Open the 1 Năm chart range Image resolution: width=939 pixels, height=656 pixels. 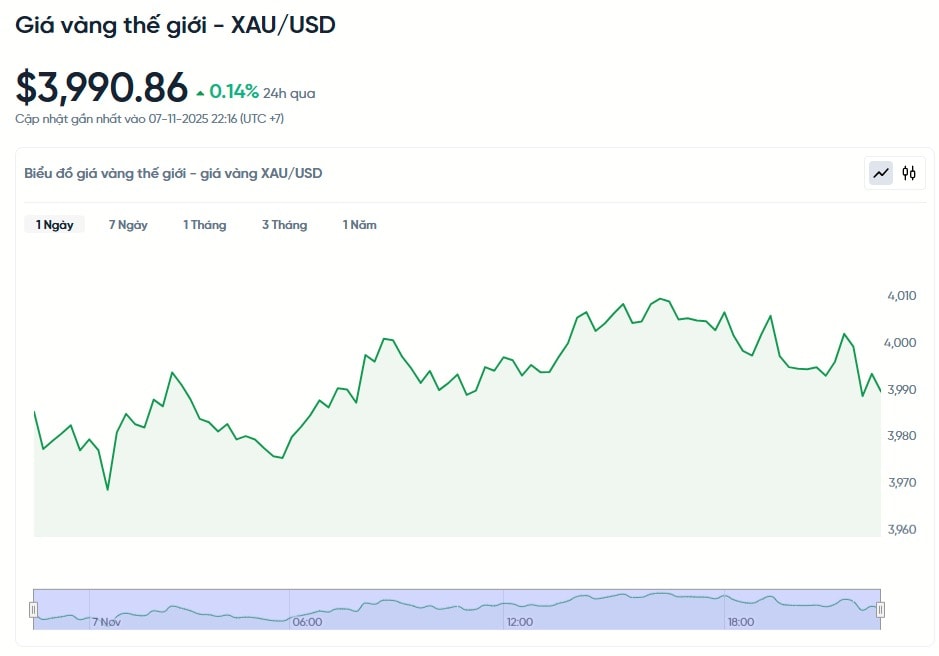click(359, 225)
